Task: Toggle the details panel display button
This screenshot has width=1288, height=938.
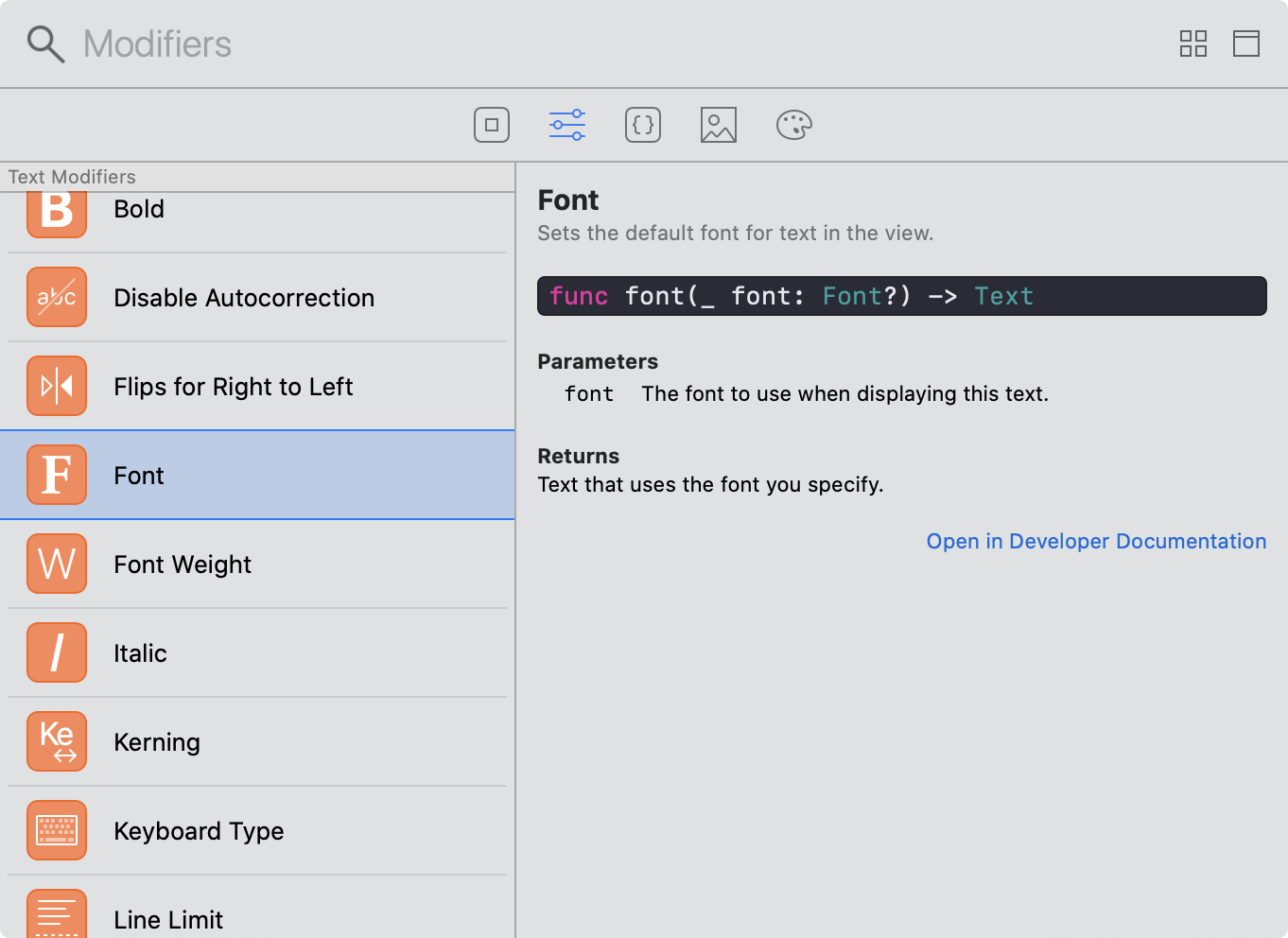Action: [x=1245, y=43]
